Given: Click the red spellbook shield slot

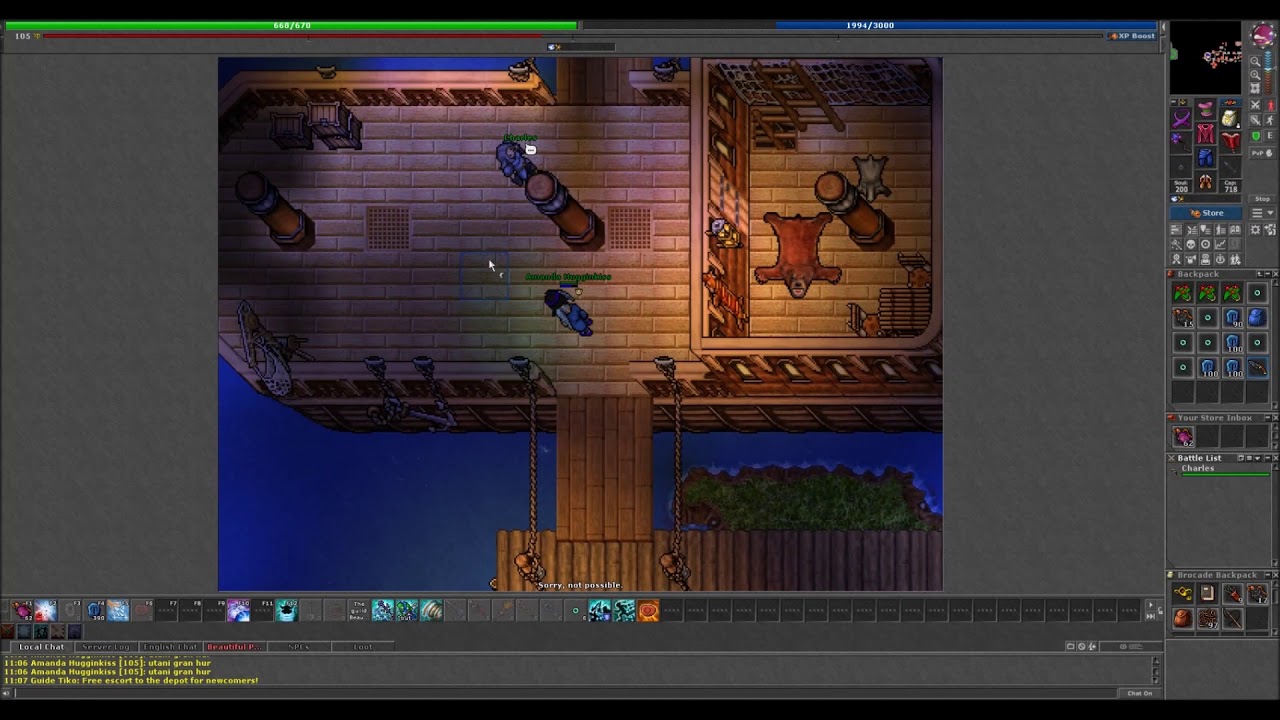Looking at the screenshot, I should pos(1230,142).
